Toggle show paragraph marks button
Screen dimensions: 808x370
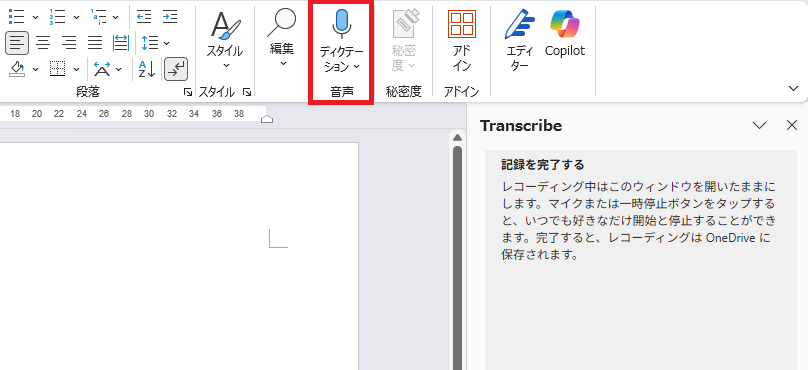click(x=176, y=69)
